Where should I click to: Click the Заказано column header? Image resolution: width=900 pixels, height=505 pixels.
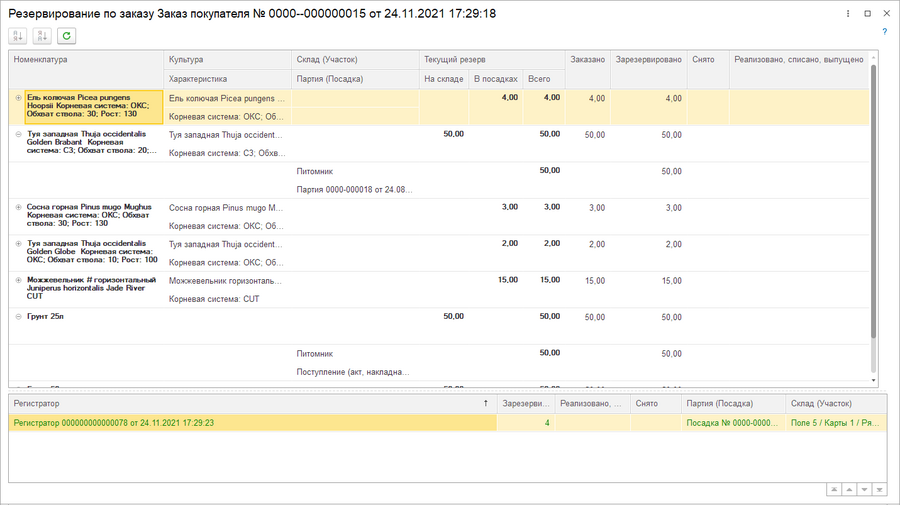tap(588, 60)
